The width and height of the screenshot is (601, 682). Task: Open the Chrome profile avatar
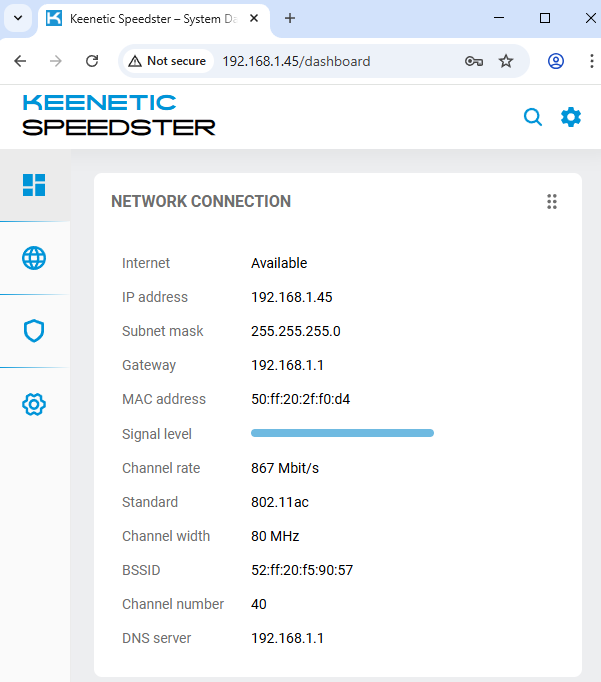pos(556,61)
